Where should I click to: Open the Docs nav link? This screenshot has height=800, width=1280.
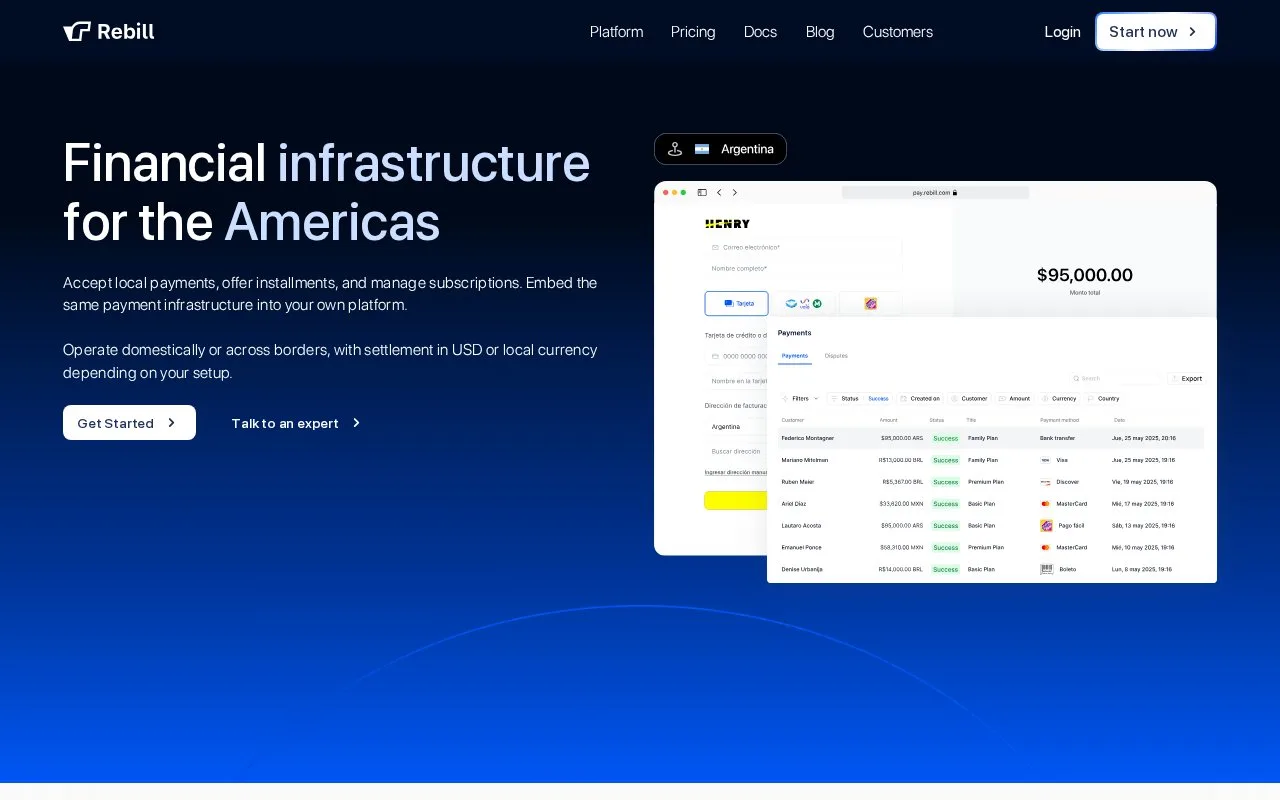[x=760, y=32]
